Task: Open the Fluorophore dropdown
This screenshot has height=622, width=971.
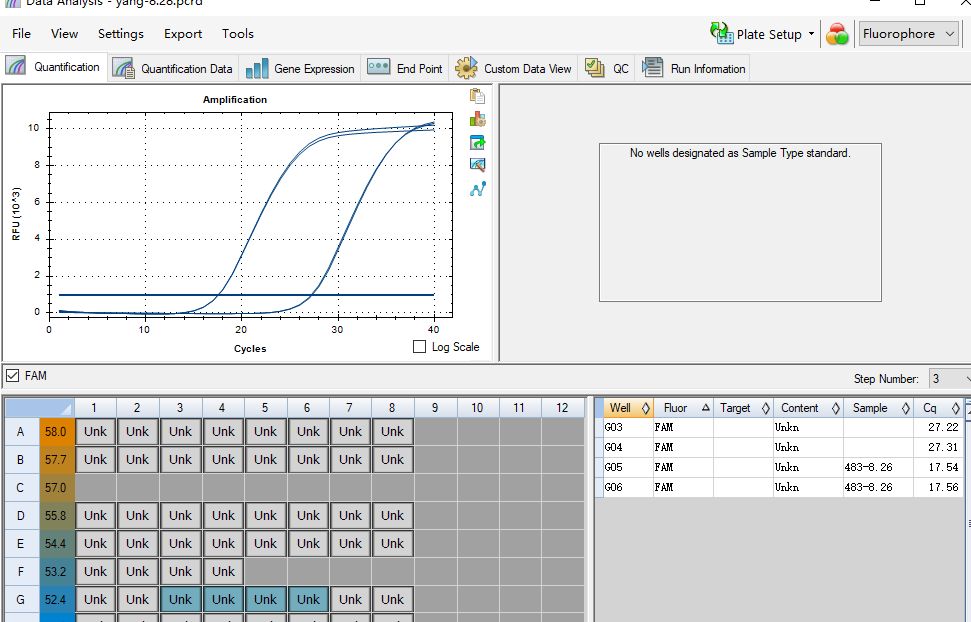Action: point(908,34)
